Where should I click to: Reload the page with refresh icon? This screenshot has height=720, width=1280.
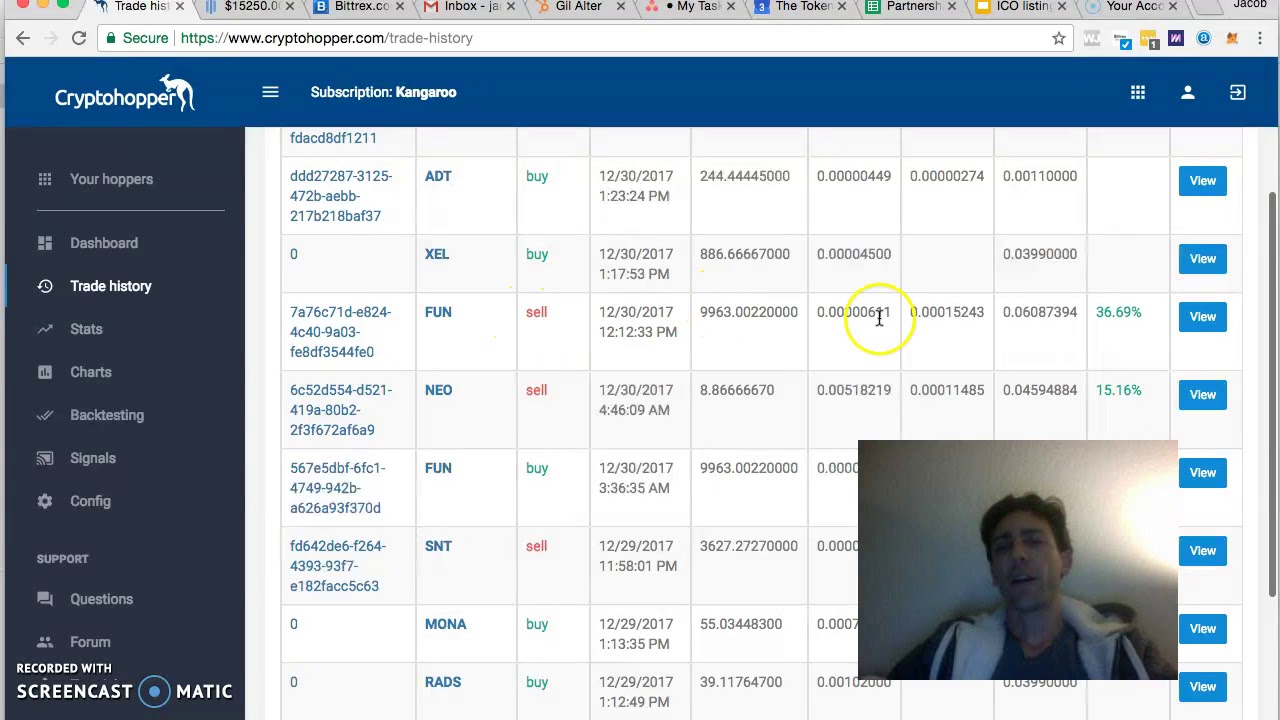79,38
